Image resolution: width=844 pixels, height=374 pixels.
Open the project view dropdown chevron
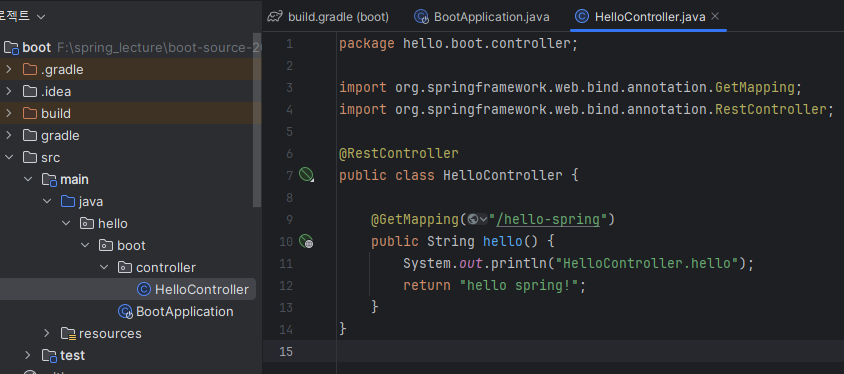[40, 17]
